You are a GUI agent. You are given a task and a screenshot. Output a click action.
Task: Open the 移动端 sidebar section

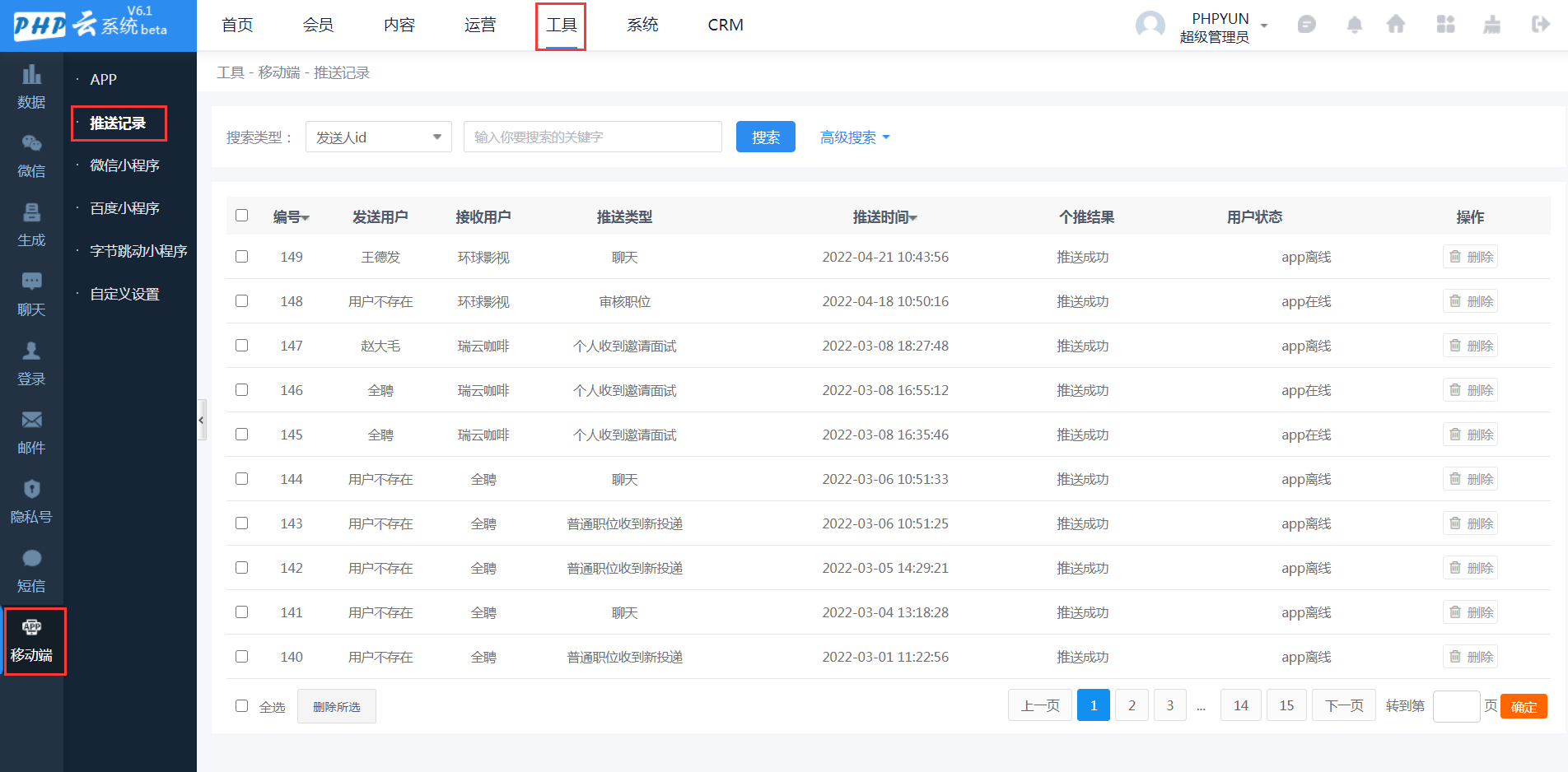(31, 640)
